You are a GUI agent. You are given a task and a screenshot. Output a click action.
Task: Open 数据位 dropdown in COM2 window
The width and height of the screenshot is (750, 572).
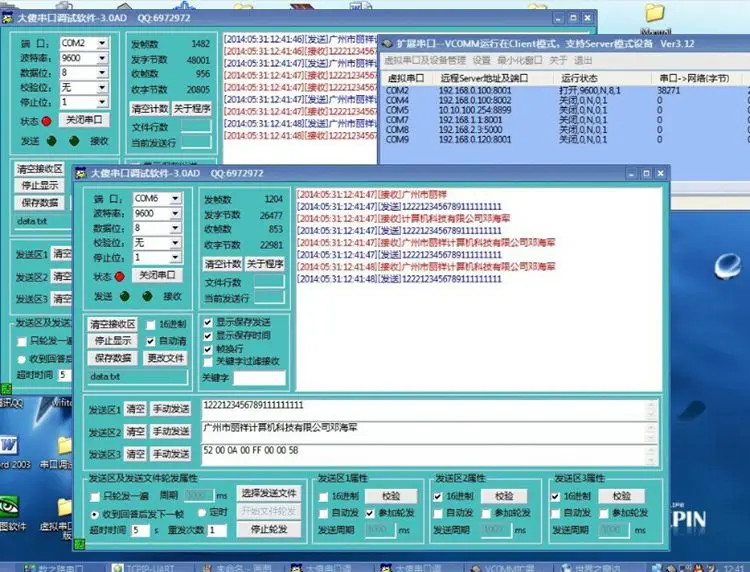tap(102, 73)
